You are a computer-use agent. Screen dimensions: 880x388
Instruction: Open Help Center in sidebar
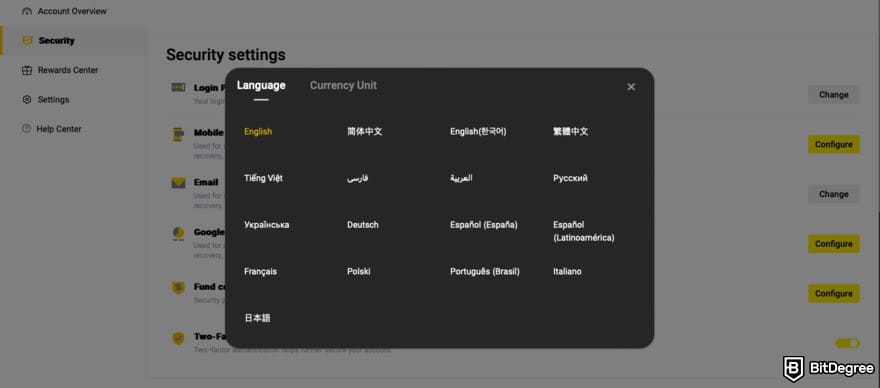pyautogui.click(x=59, y=129)
